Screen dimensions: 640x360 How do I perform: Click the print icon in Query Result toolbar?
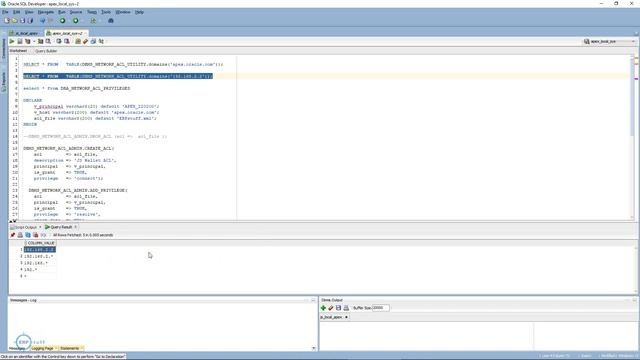click(20, 235)
